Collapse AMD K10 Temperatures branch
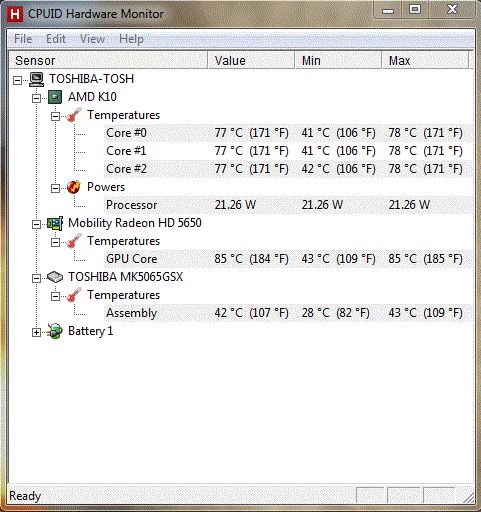The image size is (481, 512). coord(55,116)
